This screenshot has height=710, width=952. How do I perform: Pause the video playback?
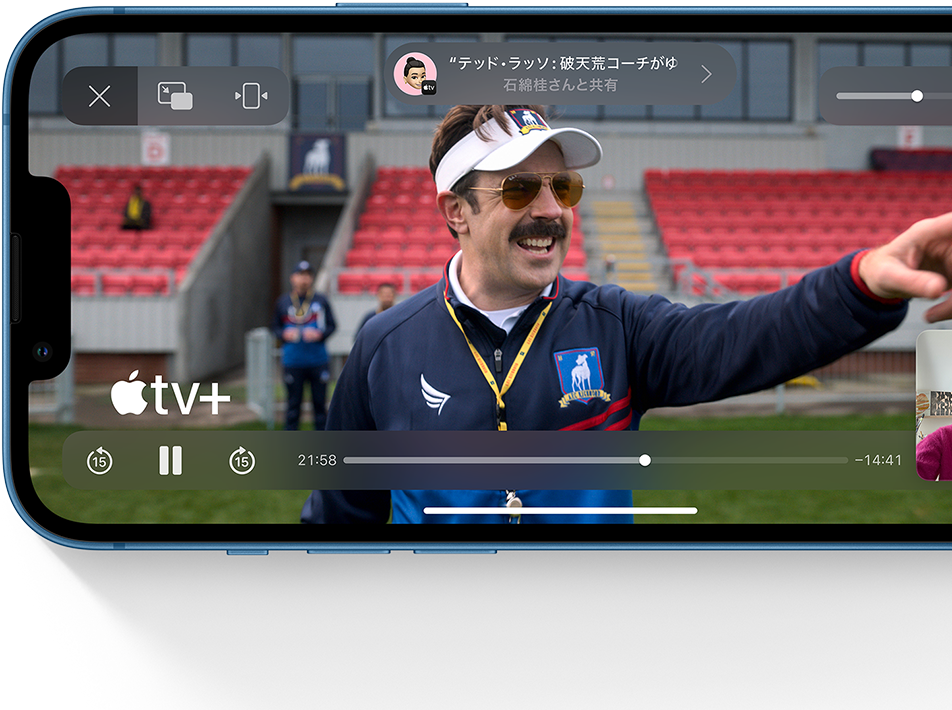pyautogui.click(x=171, y=460)
